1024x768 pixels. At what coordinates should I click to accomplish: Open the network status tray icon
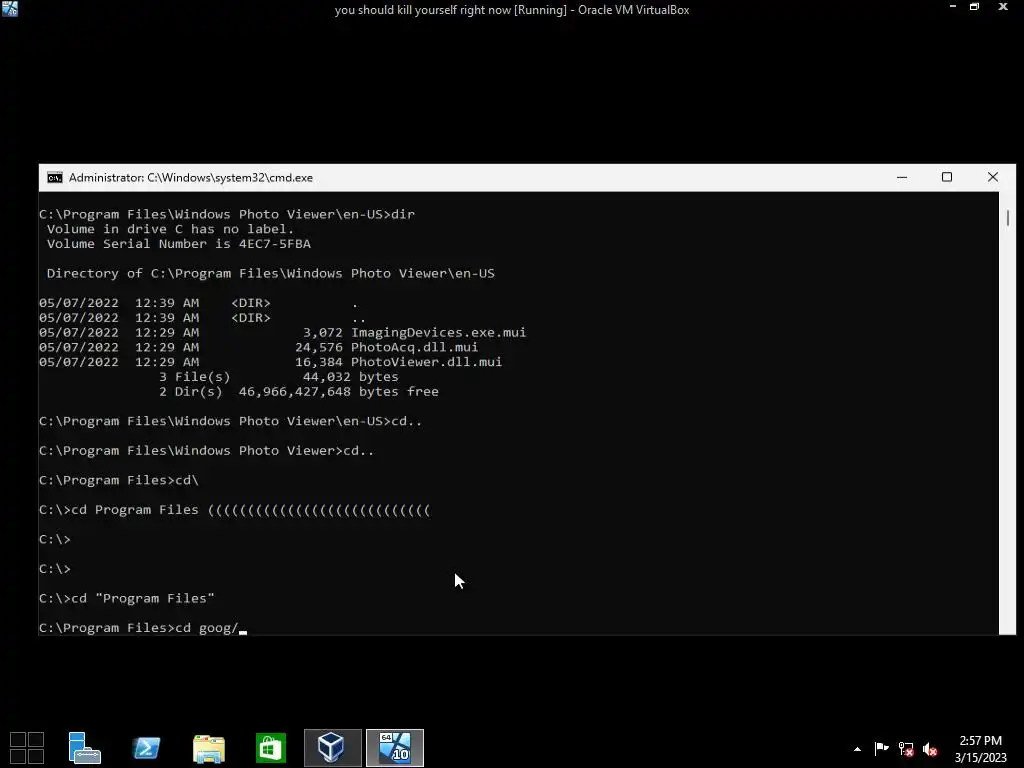click(x=906, y=749)
